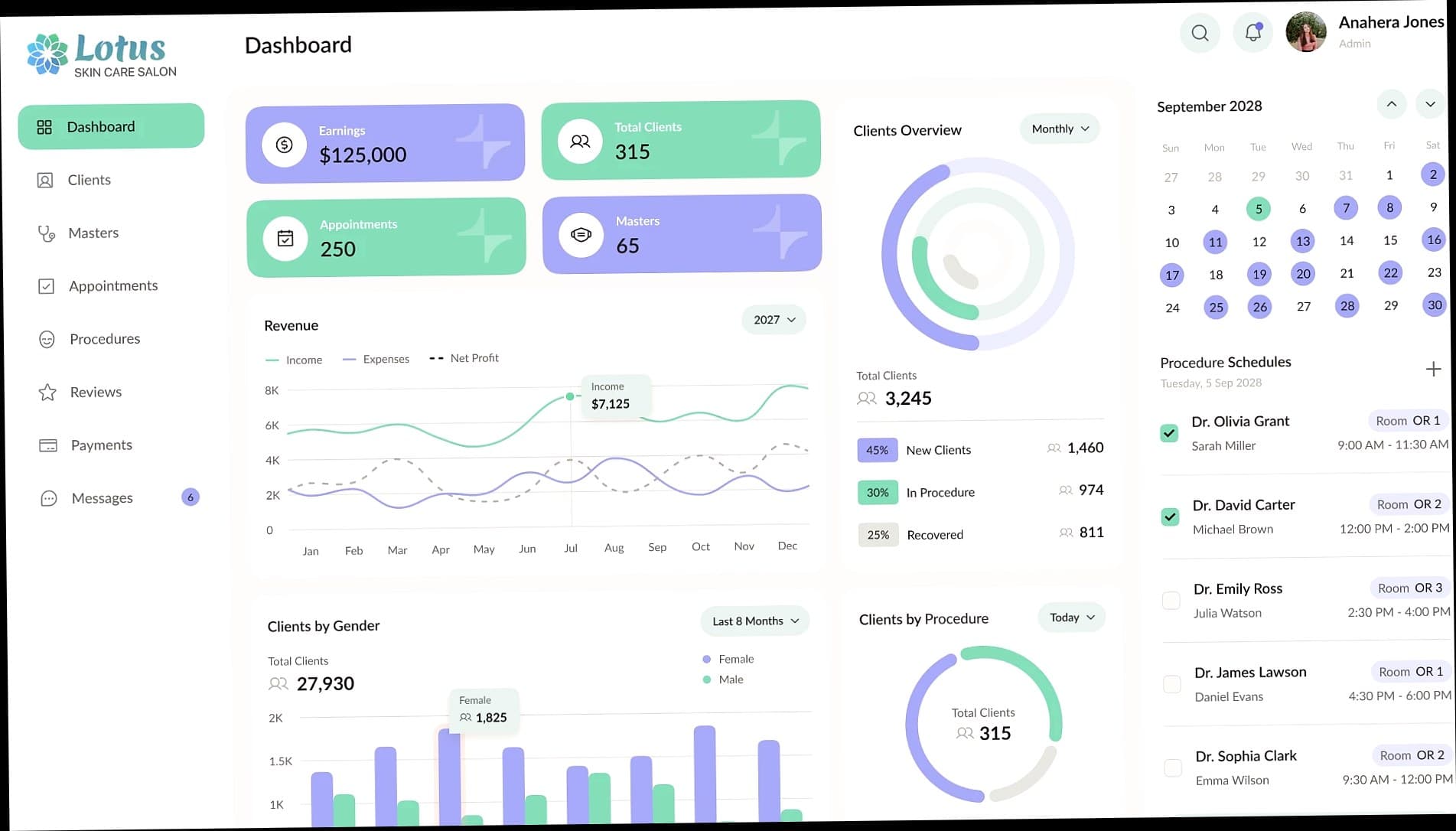The height and width of the screenshot is (831, 1456).
Task: Check the Dr. Emily Ross schedule checkbox
Action: pyautogui.click(x=1171, y=601)
